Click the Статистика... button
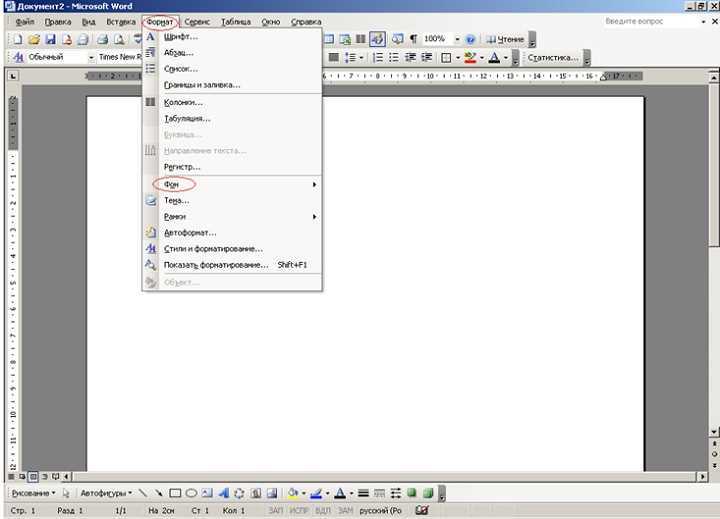The image size is (720, 519). click(553, 57)
